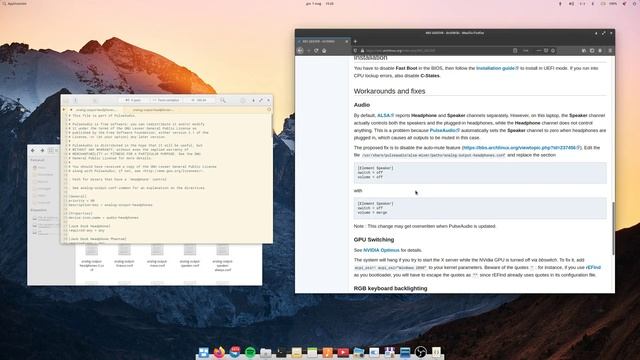
Task: Open the Applications menu in top panel
Action: point(15,4)
